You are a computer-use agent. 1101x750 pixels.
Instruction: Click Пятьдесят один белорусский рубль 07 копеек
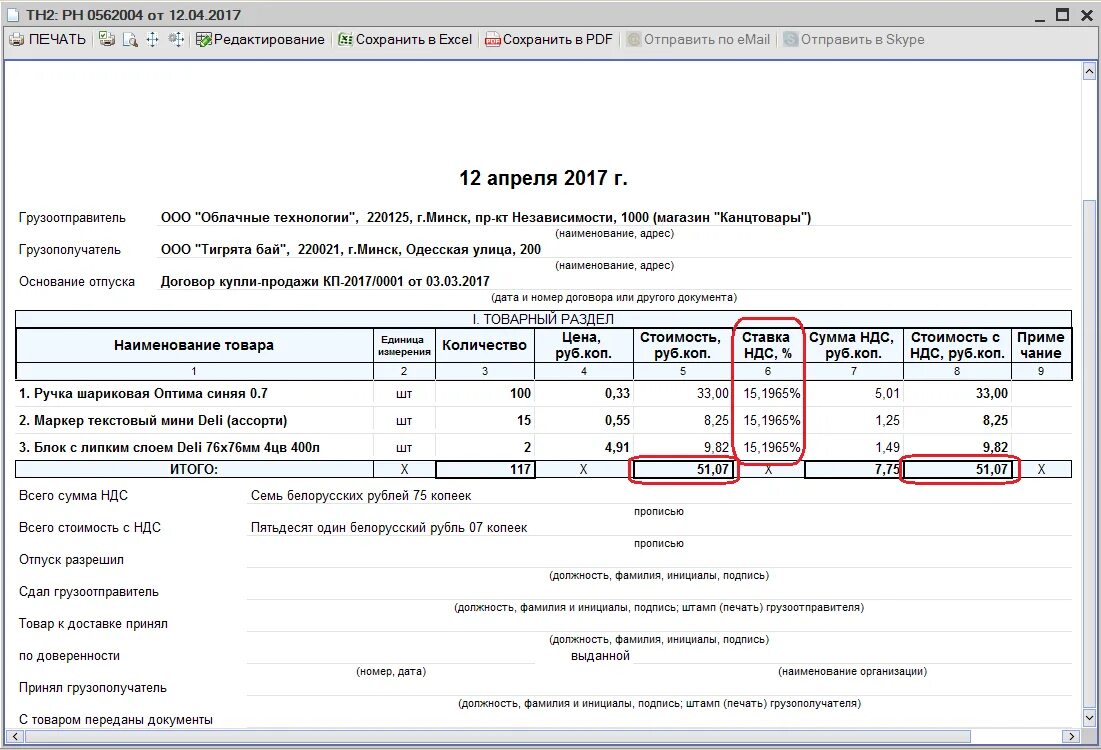389,527
